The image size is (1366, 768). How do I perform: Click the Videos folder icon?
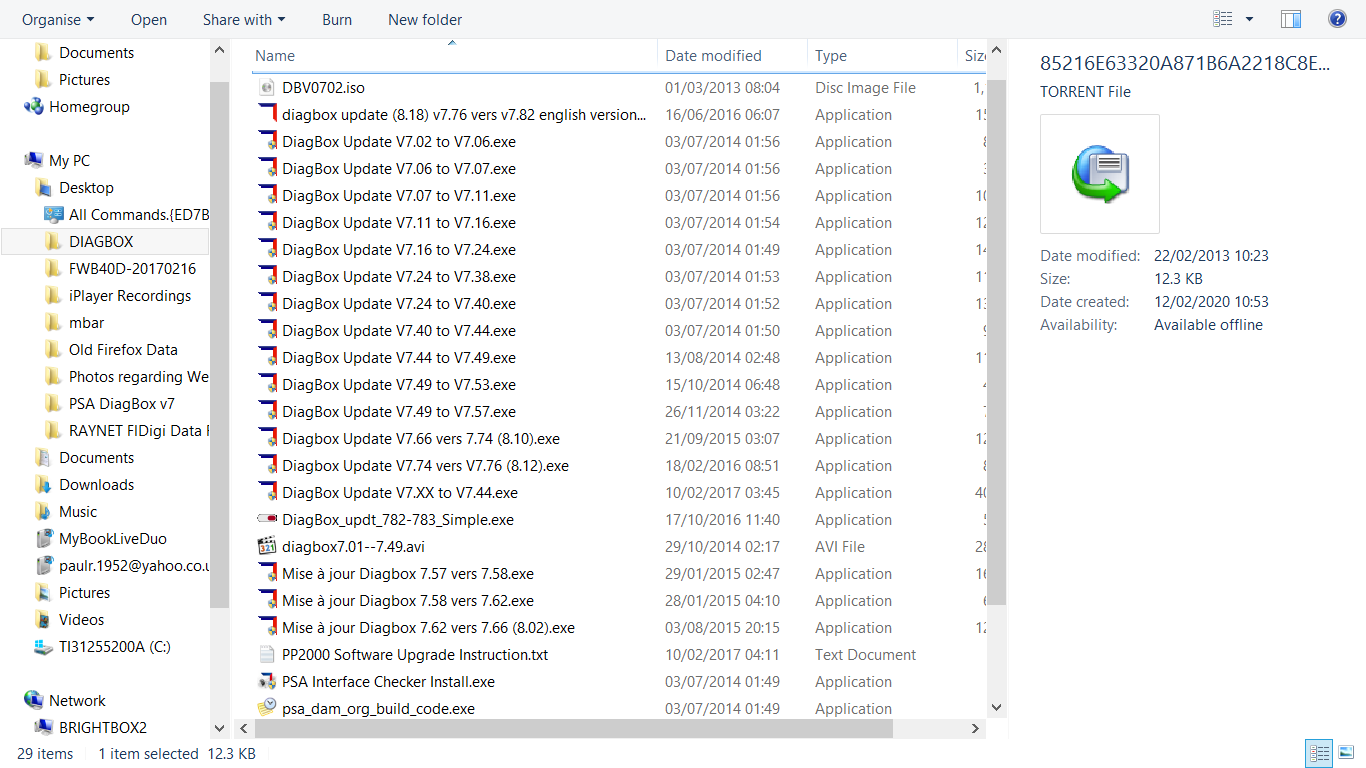[x=44, y=620]
